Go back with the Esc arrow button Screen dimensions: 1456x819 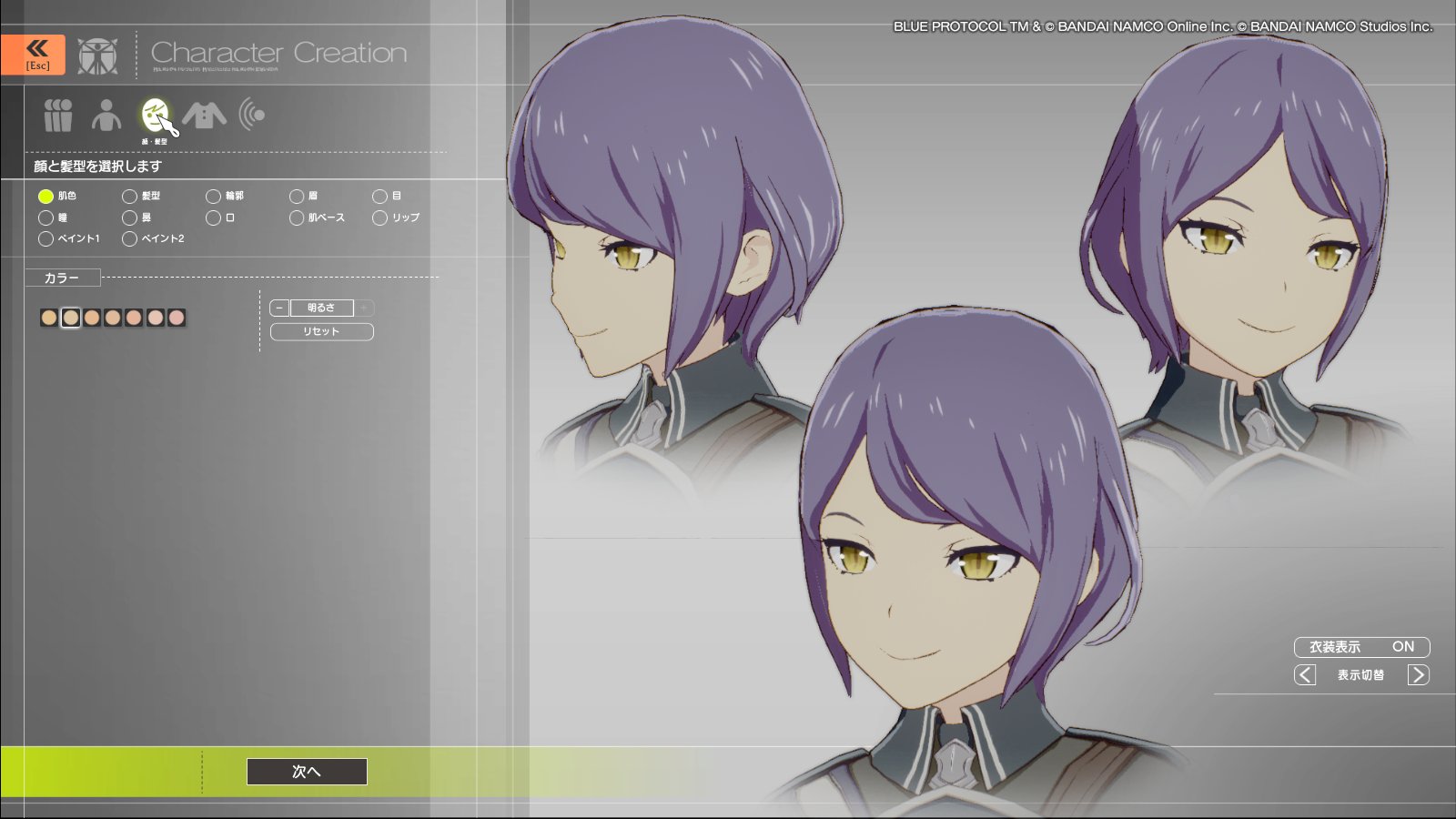(33, 55)
